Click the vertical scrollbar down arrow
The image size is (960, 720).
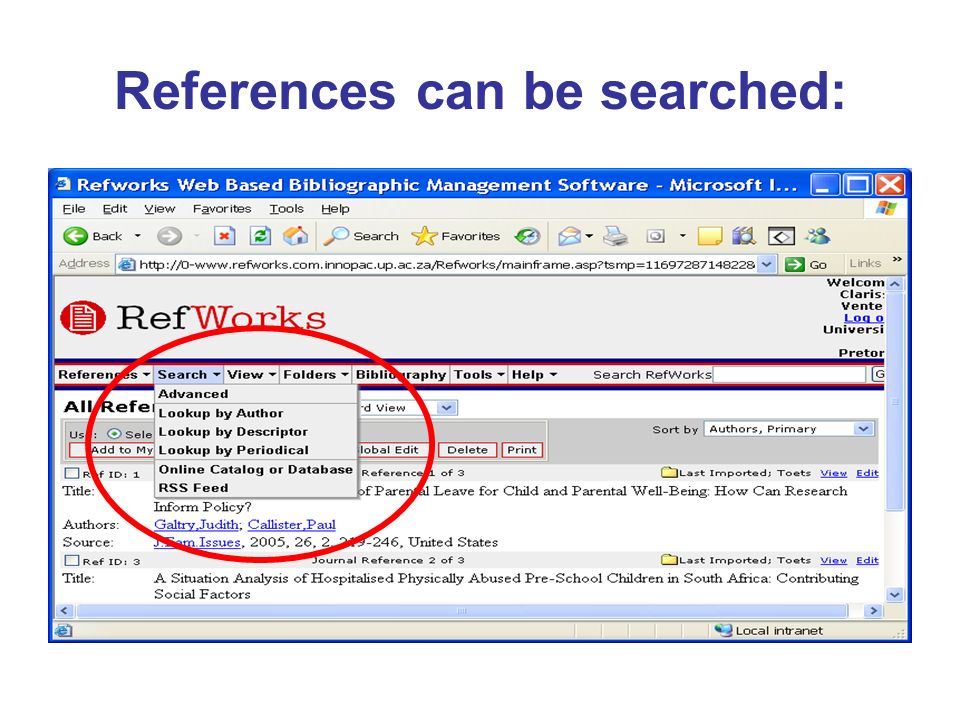(895, 594)
